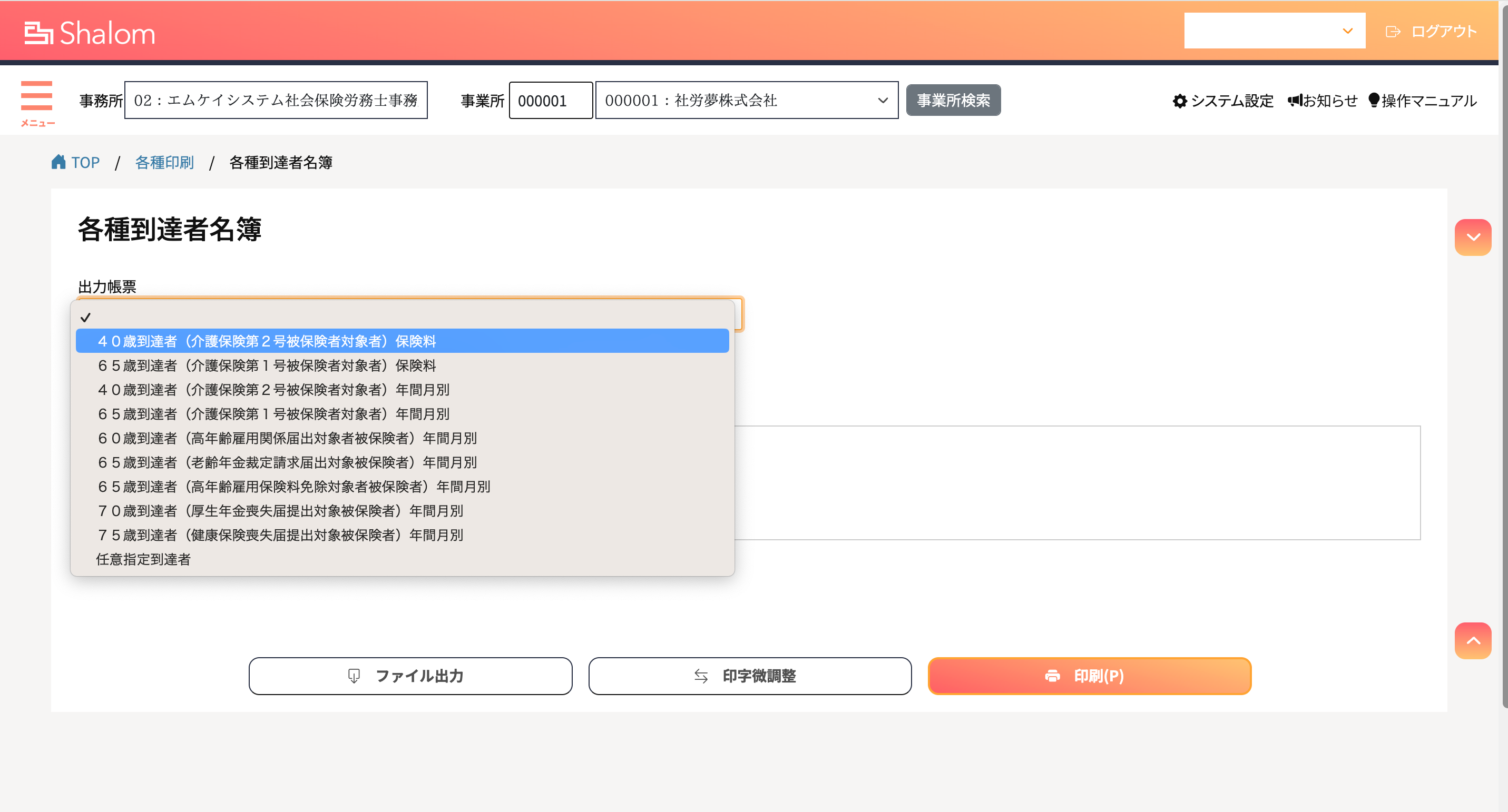Click the 事業所検索 button
Image resolution: width=1508 pixels, height=812 pixels.
coord(953,101)
